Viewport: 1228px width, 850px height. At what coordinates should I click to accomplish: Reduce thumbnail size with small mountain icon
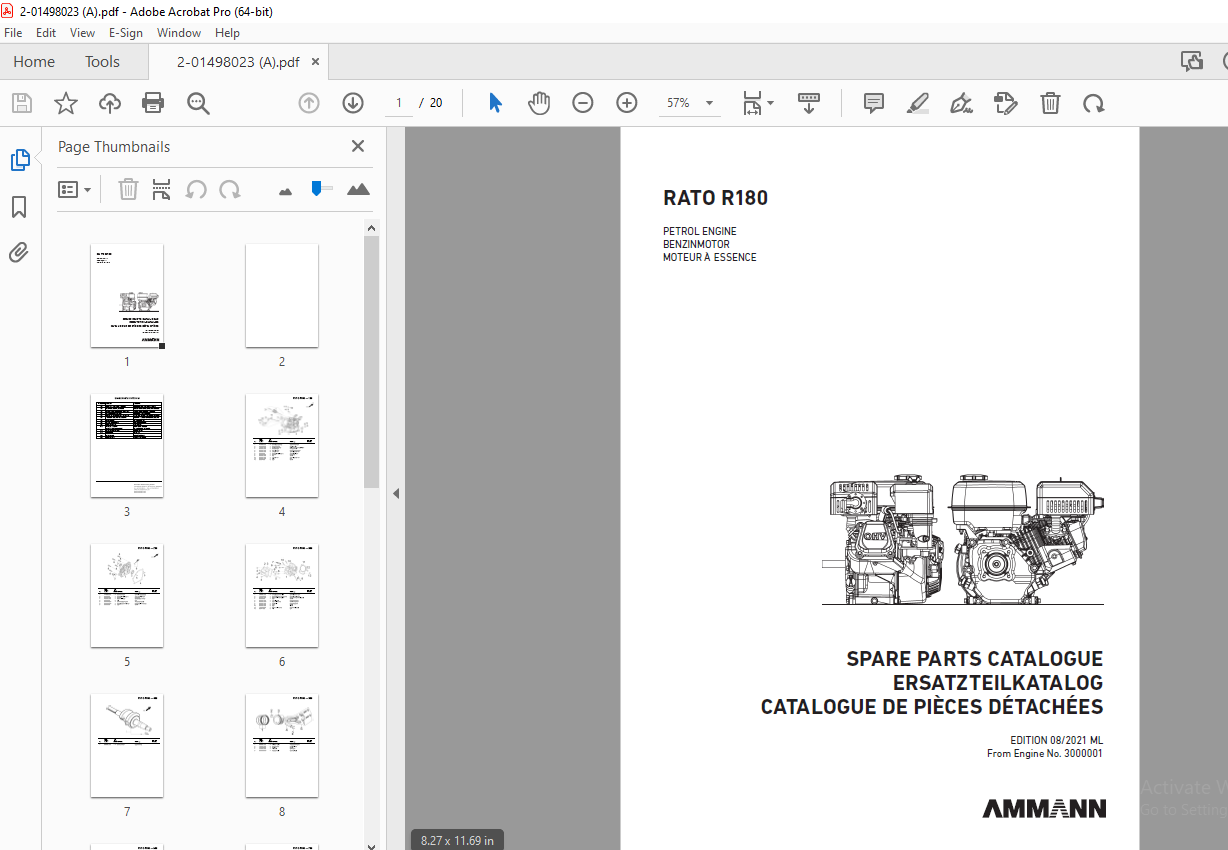coord(286,190)
